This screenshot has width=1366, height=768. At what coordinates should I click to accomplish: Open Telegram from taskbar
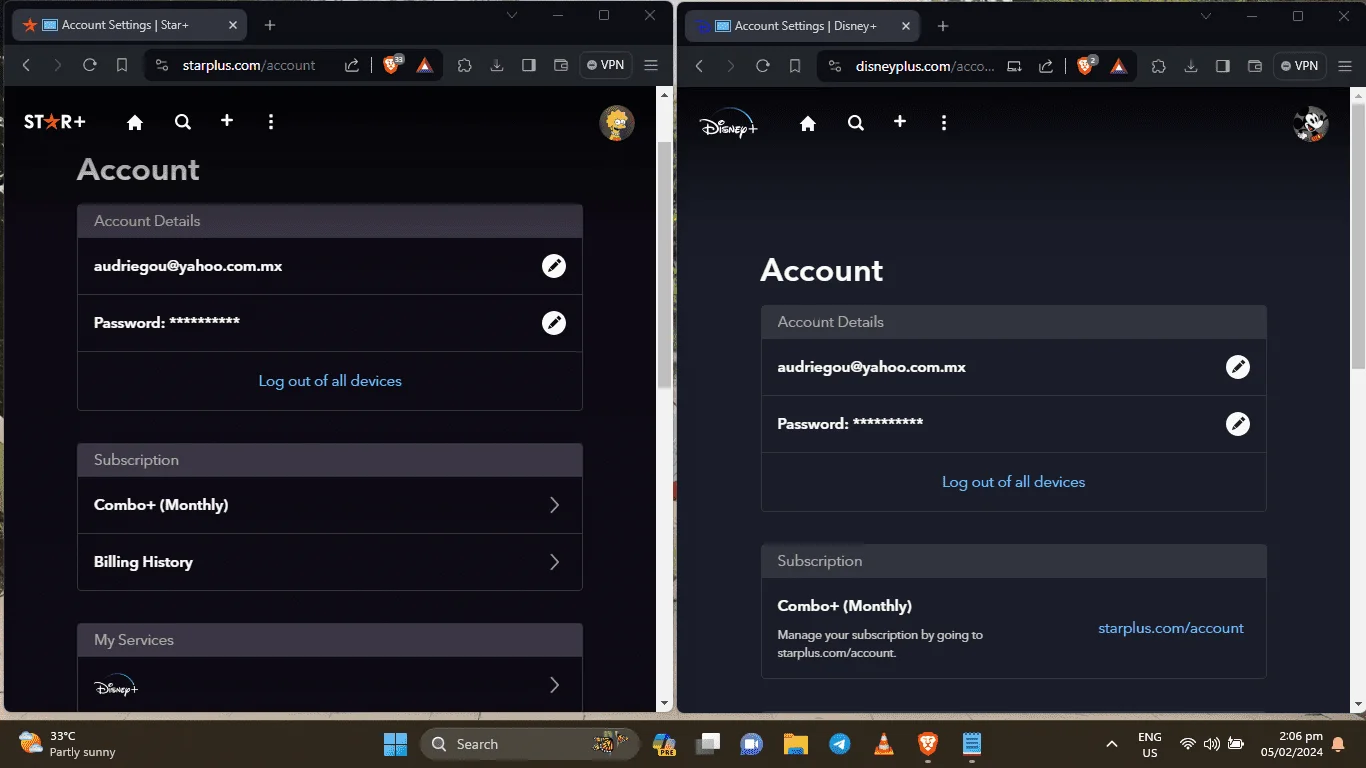tap(839, 744)
